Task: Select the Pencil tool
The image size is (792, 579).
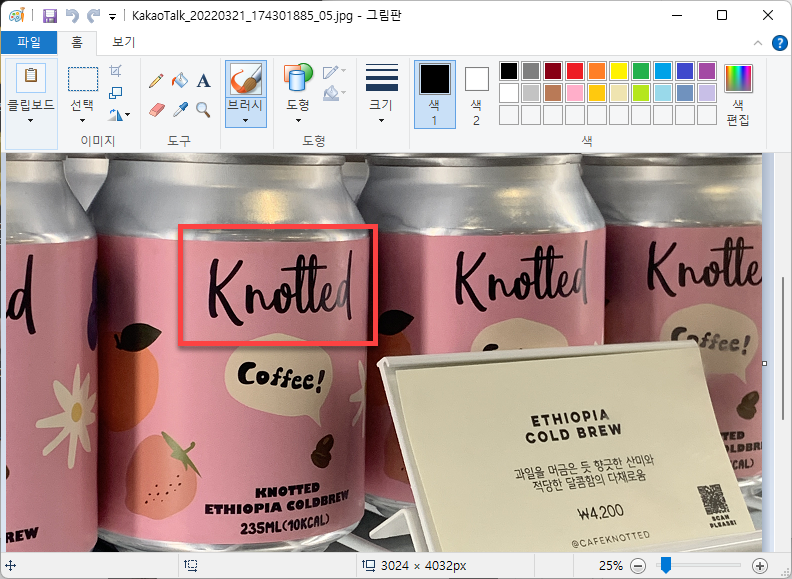Action: click(x=156, y=81)
